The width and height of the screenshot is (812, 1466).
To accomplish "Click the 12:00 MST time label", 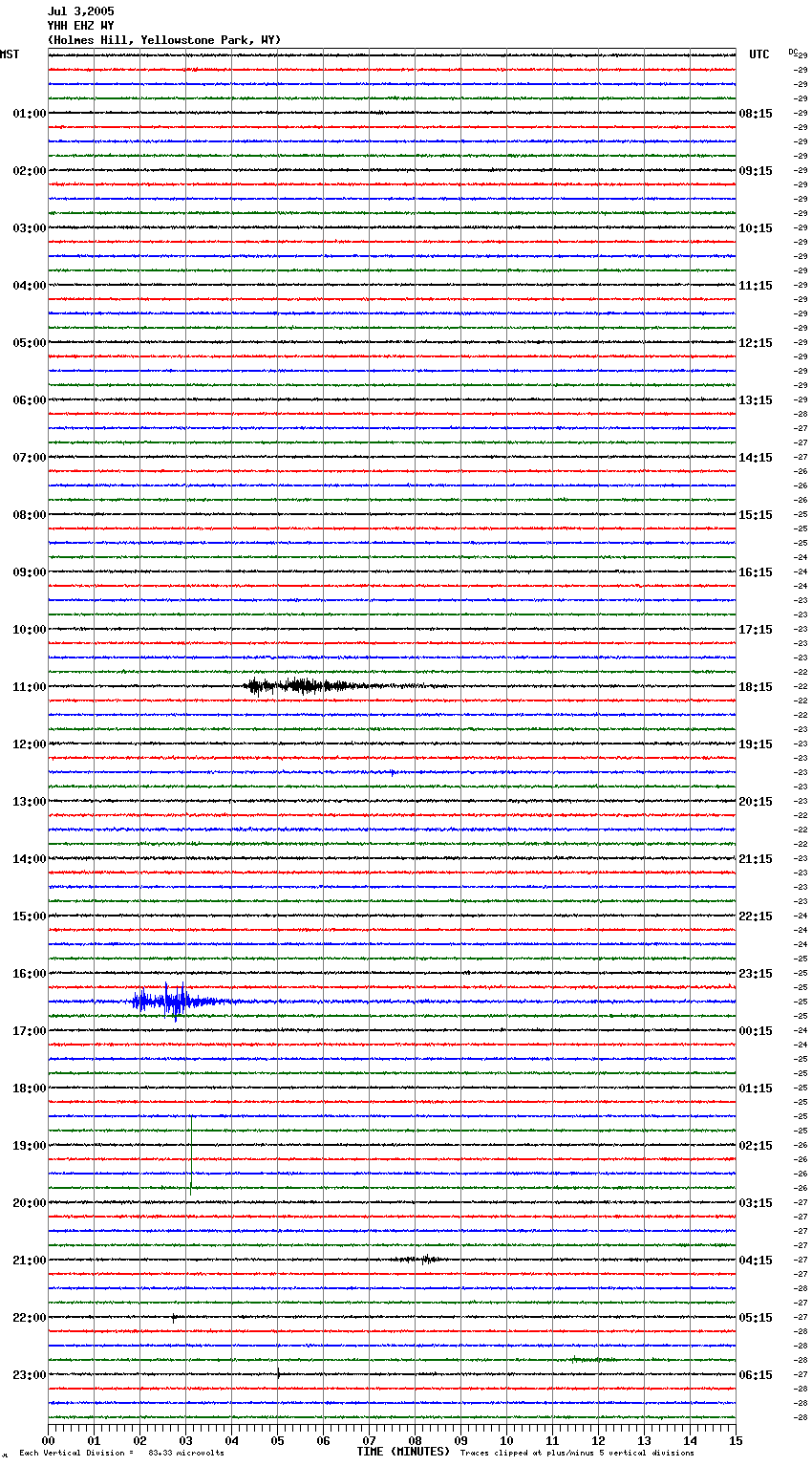I will [x=30, y=744].
